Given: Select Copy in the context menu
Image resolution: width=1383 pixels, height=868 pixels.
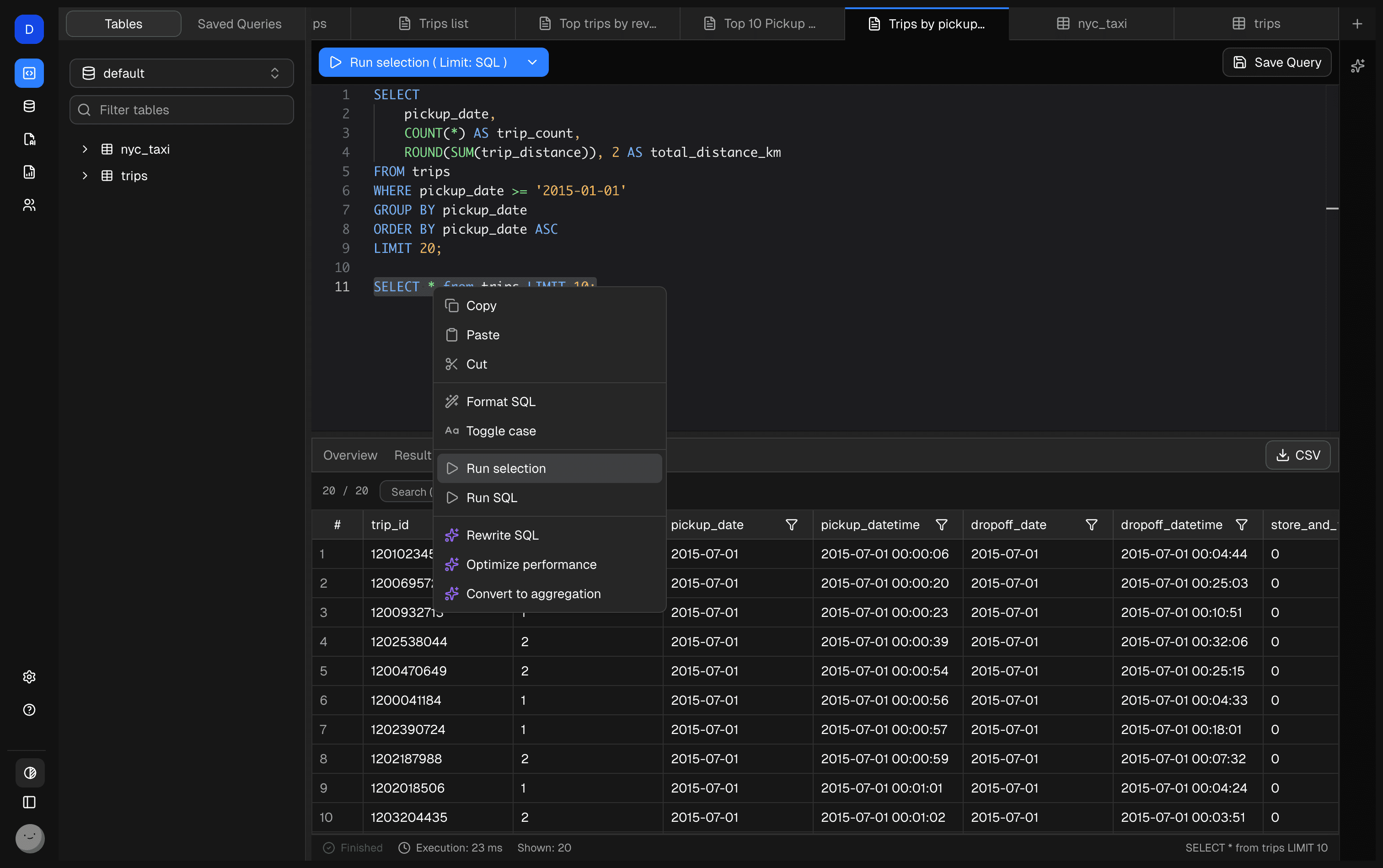Looking at the screenshot, I should (549, 305).
